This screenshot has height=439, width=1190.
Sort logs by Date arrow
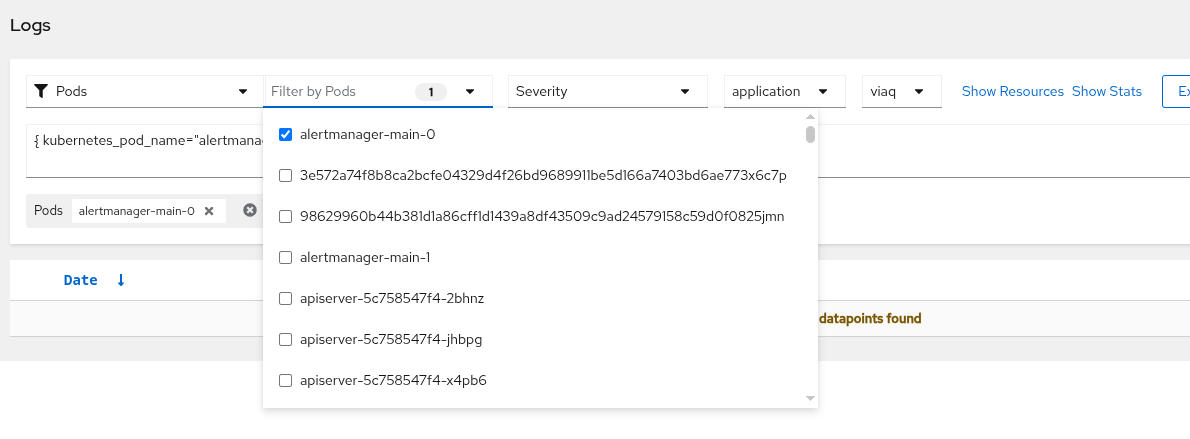click(121, 280)
